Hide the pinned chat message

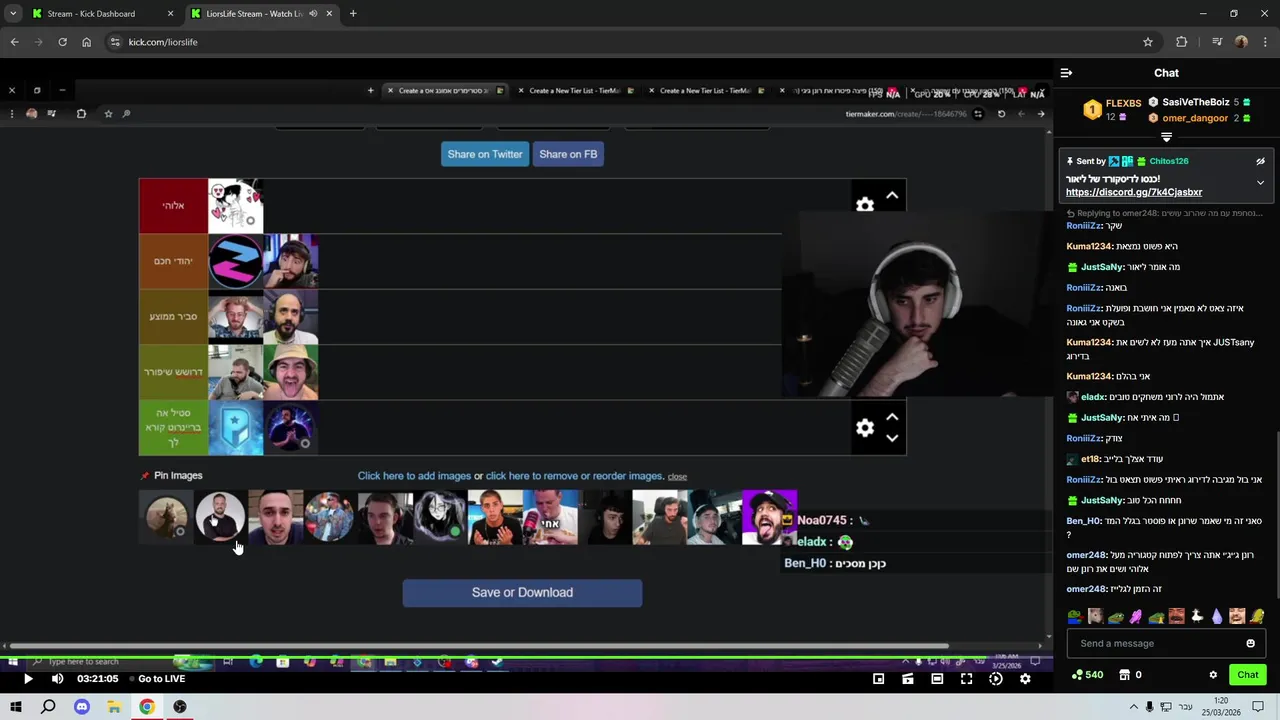[1260, 161]
